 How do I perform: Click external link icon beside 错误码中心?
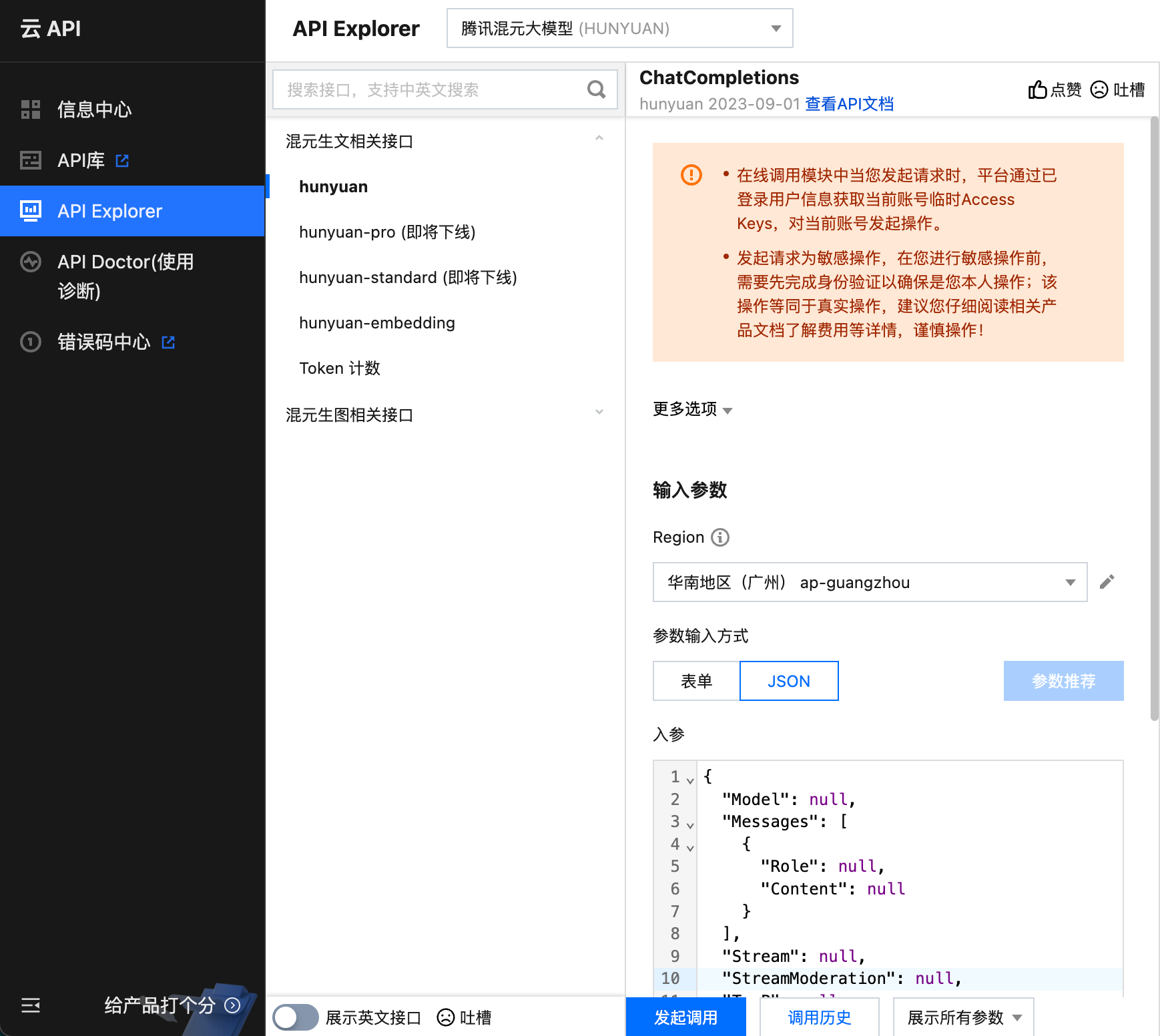click(x=168, y=342)
